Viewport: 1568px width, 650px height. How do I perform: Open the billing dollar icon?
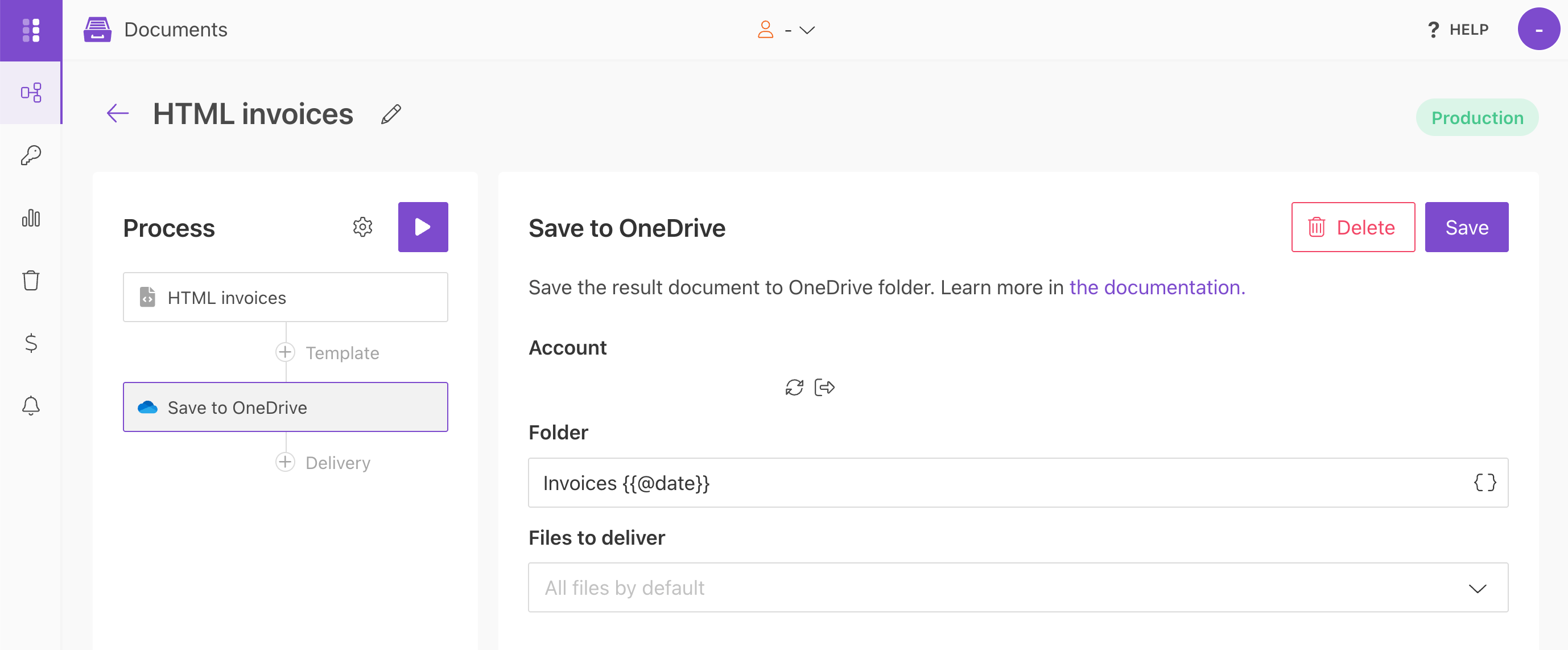(x=31, y=343)
